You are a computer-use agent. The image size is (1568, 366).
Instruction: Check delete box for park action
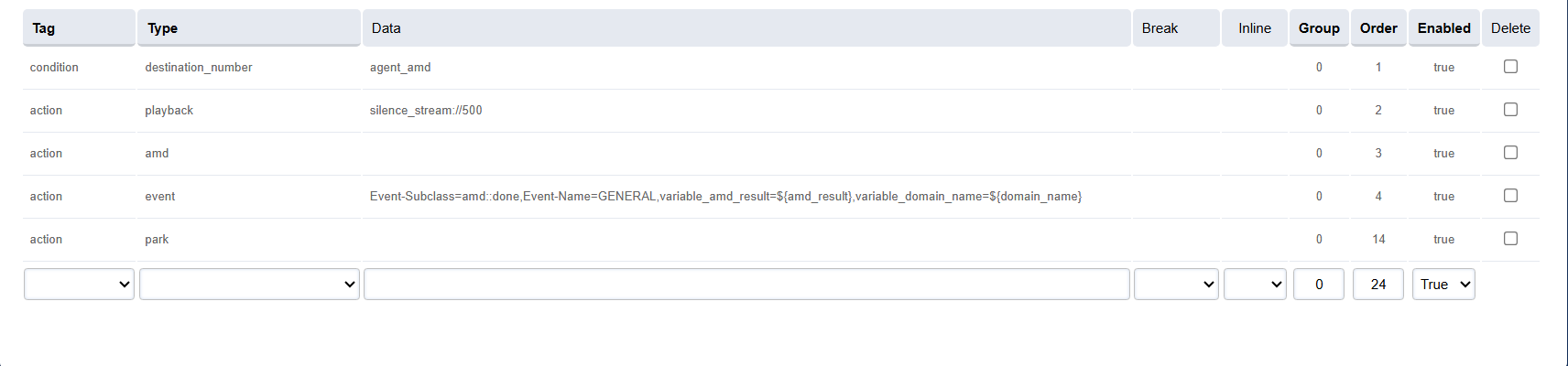point(1510,239)
